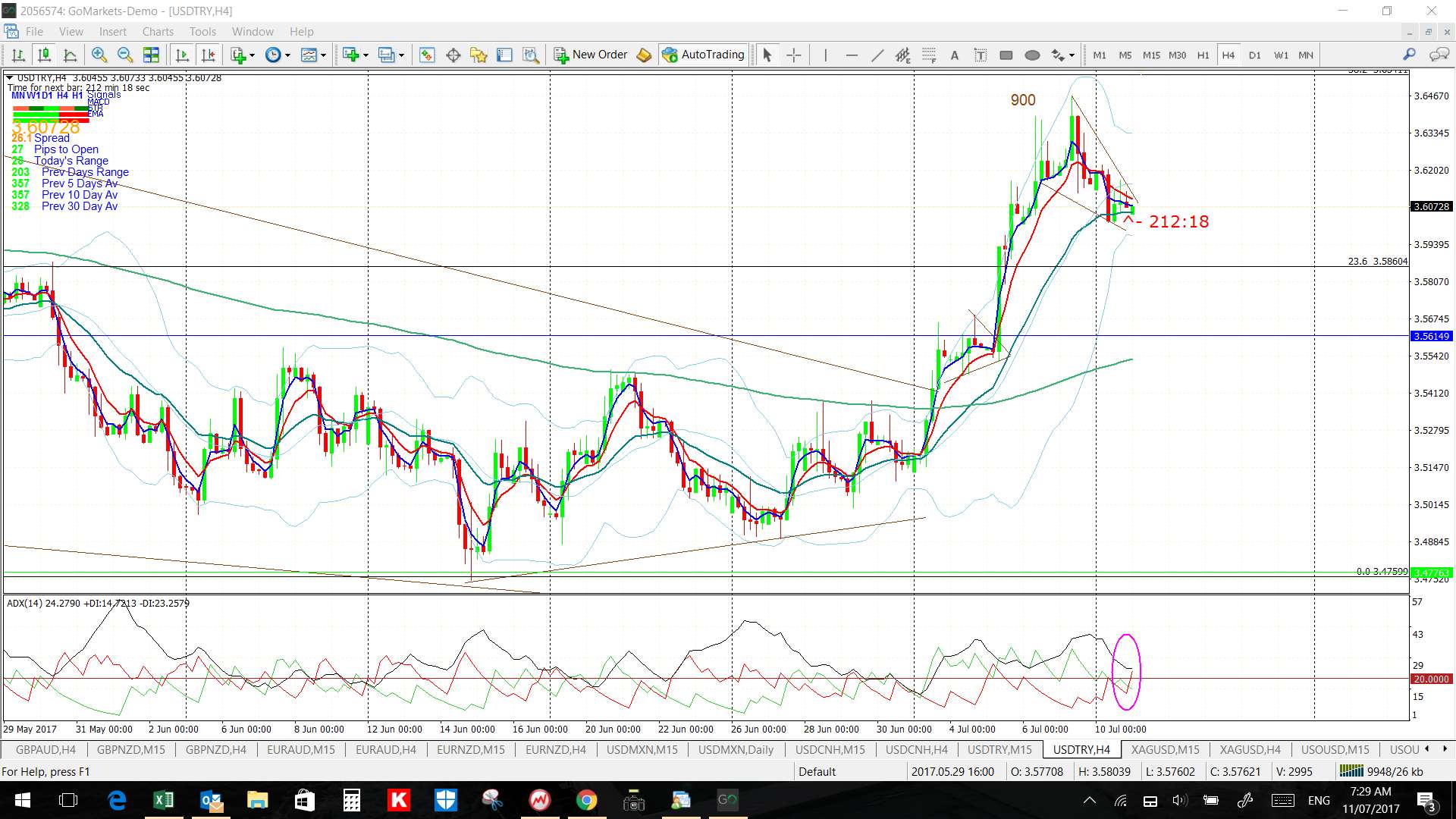Viewport: 1456px width, 819px height.
Task: Insert text label tool
Action: (981, 55)
